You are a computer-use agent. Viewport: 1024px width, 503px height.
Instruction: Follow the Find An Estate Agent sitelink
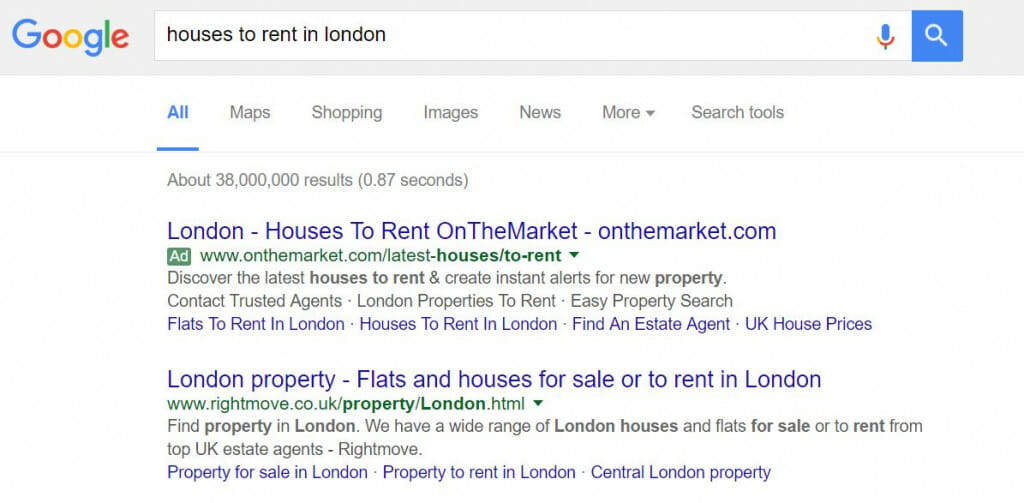[651, 324]
